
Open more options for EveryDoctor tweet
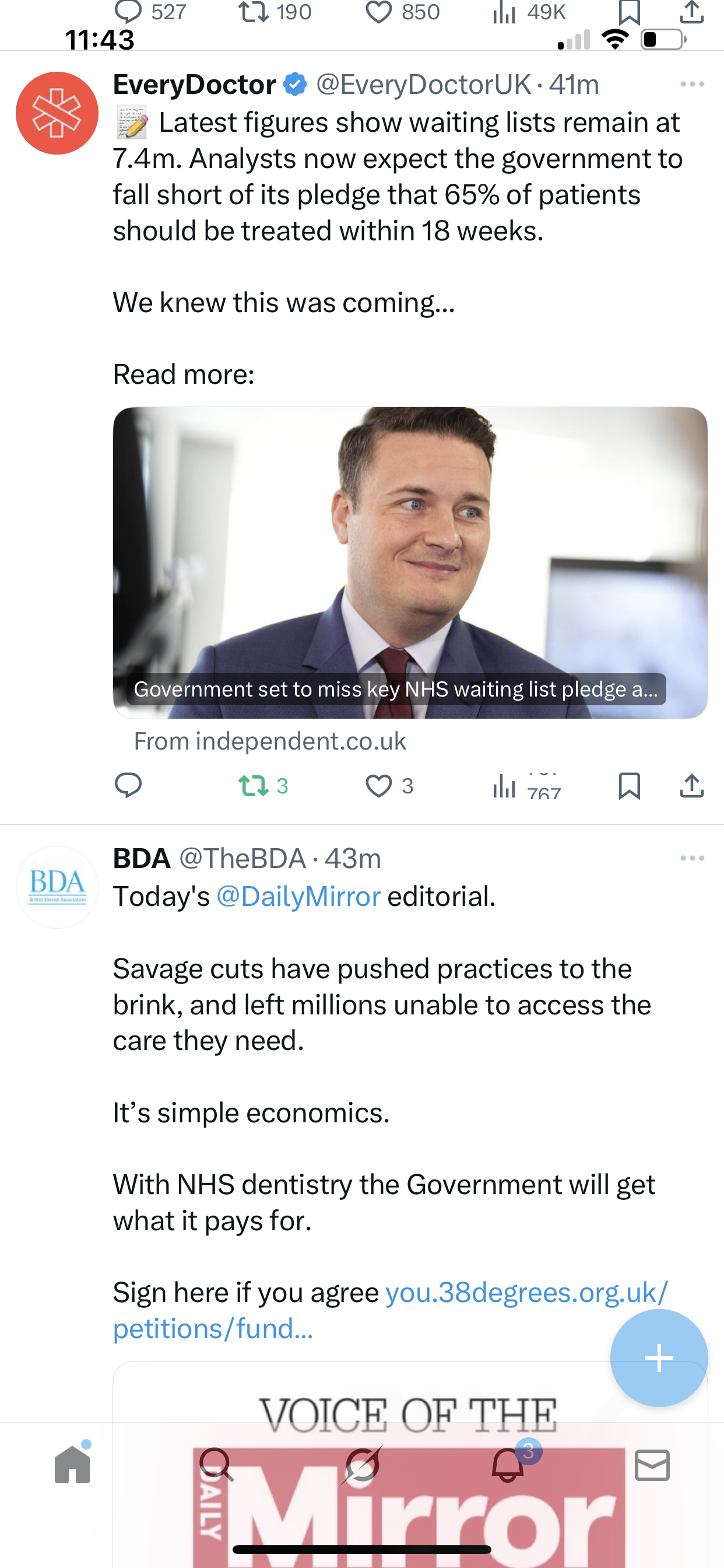pos(692,84)
